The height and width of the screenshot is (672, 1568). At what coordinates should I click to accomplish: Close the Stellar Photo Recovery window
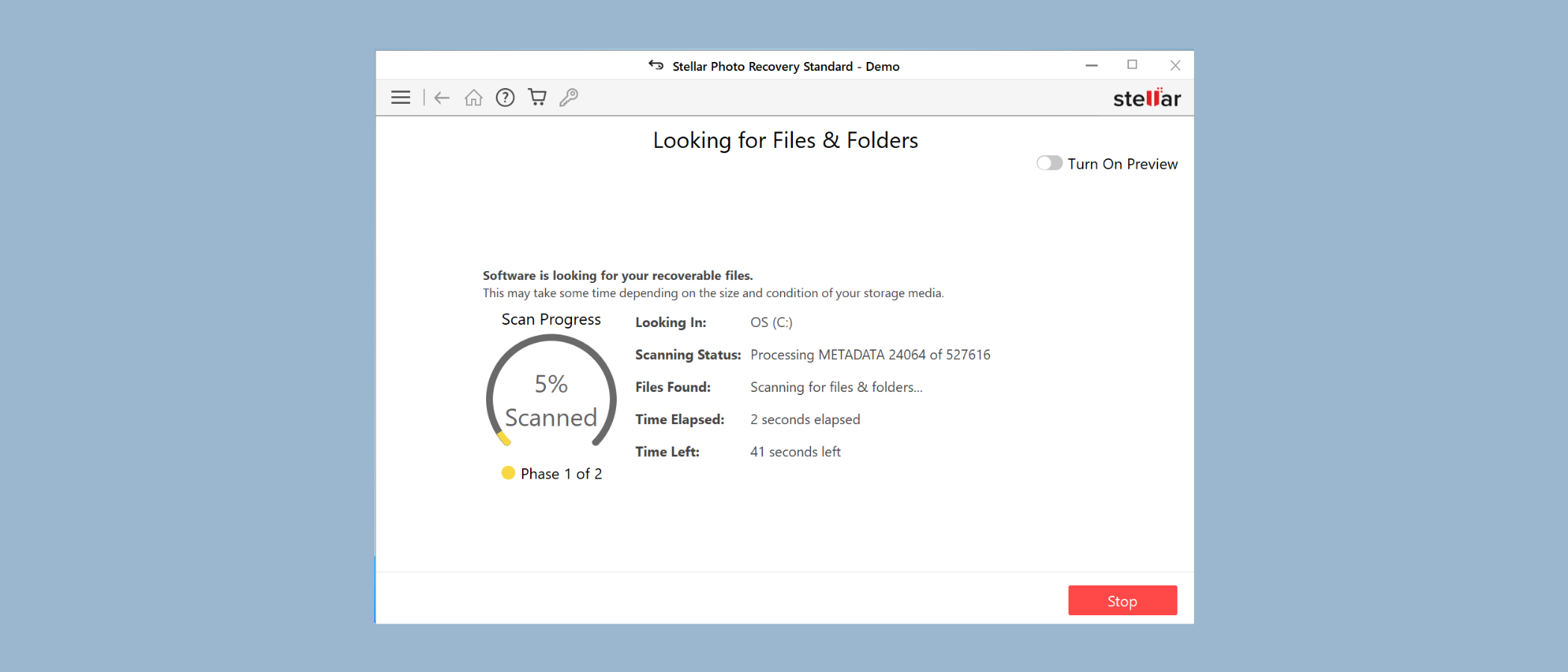1175,66
